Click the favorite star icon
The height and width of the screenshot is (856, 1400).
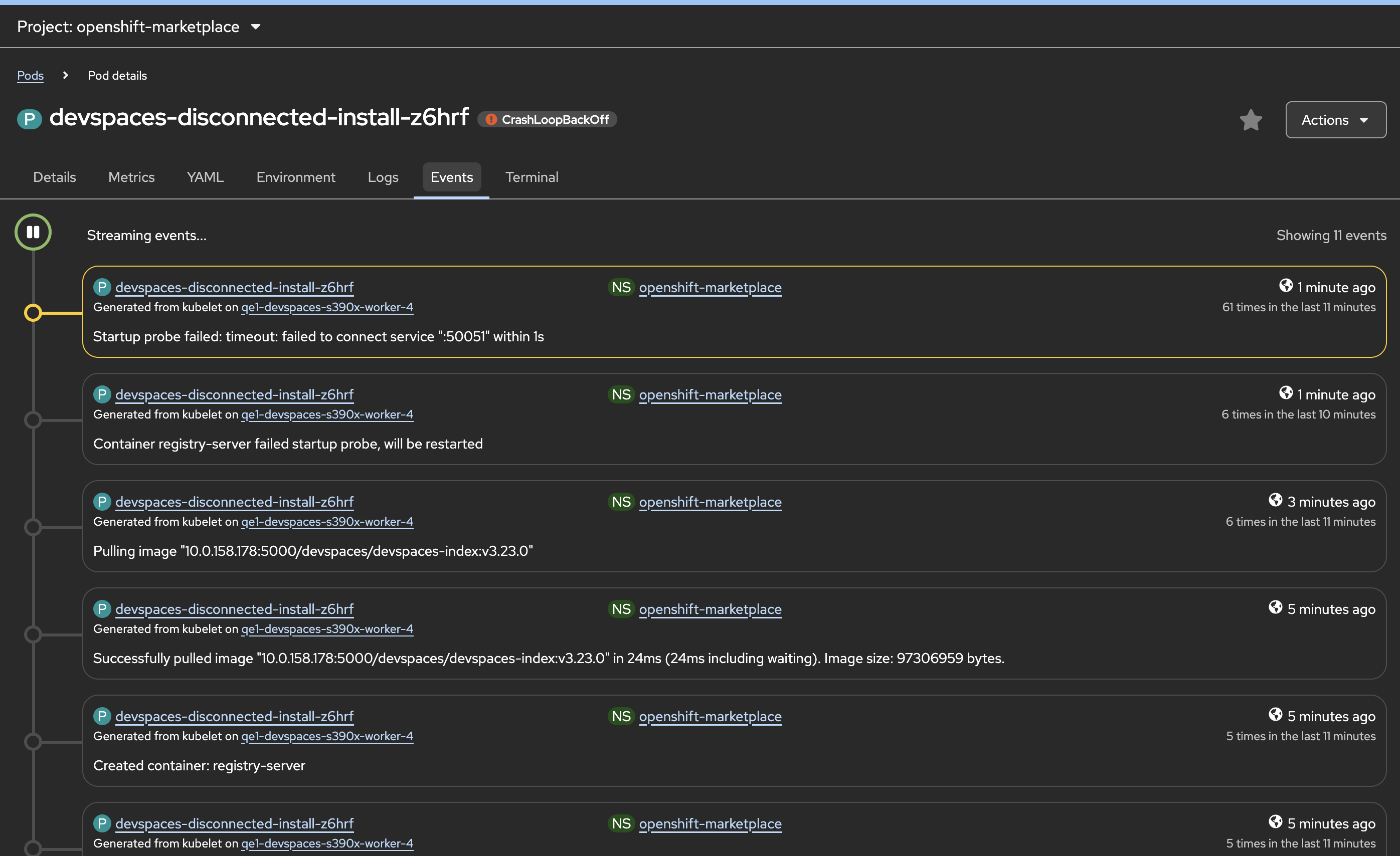[1251, 120]
